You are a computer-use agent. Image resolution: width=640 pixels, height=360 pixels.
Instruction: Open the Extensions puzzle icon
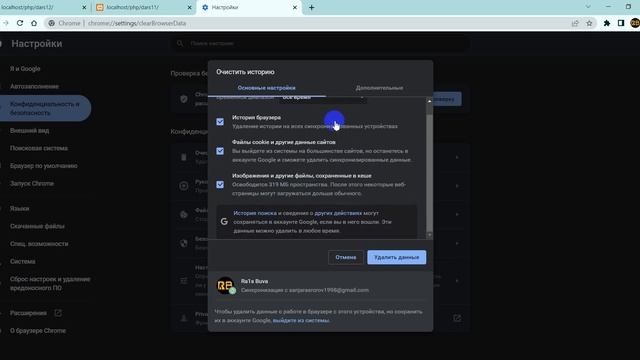point(607,23)
